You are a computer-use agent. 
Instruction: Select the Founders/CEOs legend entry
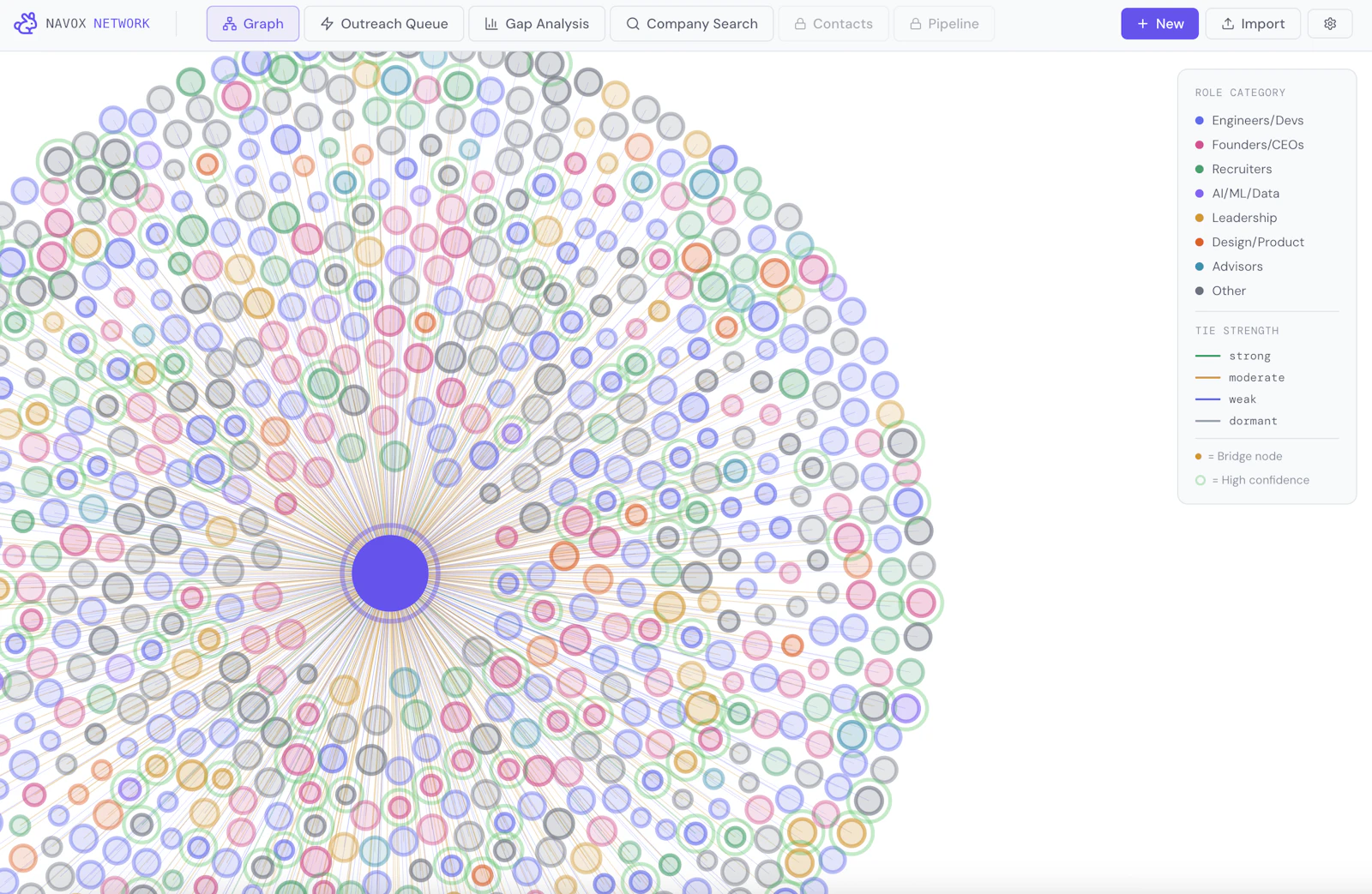point(1249,145)
